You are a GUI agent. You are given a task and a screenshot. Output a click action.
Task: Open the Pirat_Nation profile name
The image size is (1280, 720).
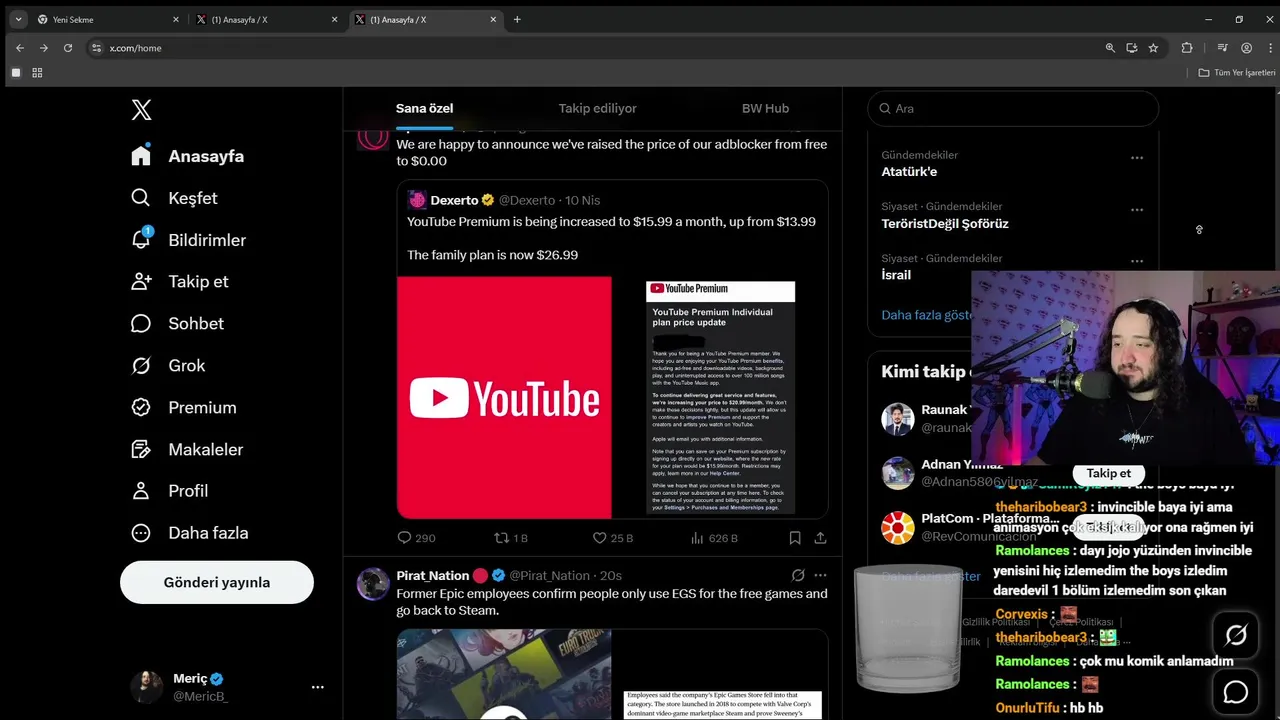(433, 575)
